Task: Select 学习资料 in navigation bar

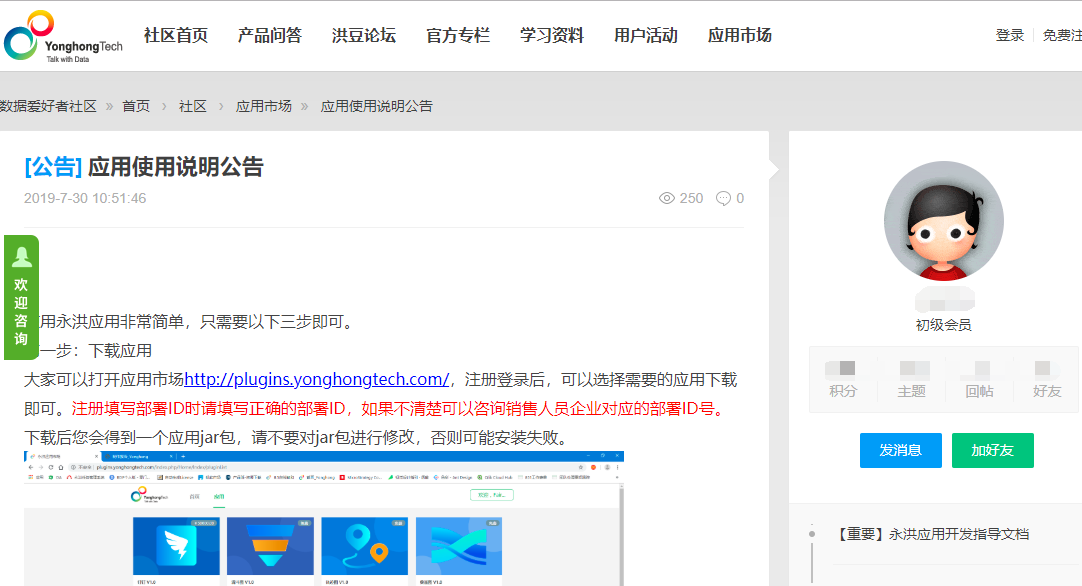Action: click(x=552, y=36)
